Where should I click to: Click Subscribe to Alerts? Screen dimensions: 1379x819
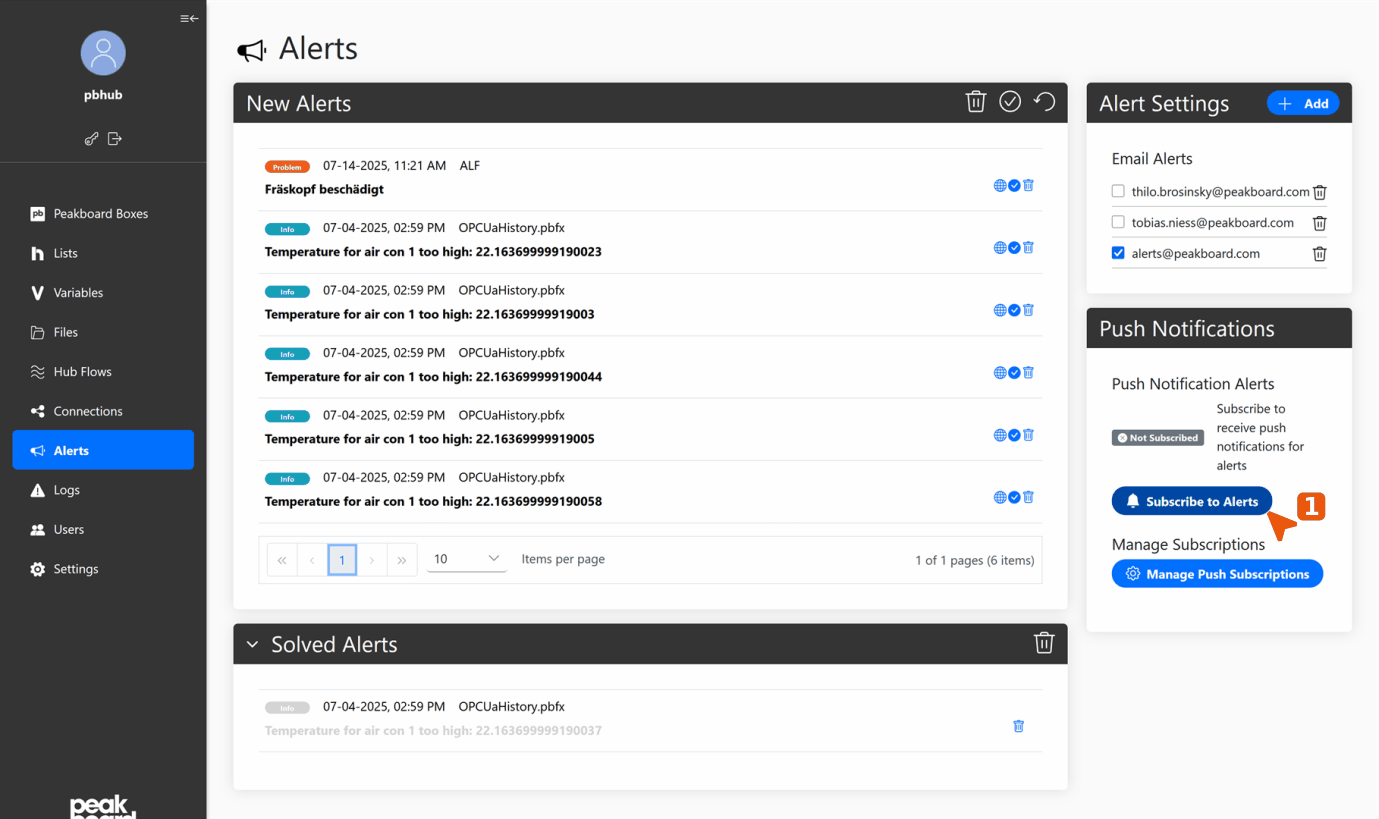[x=1191, y=500]
